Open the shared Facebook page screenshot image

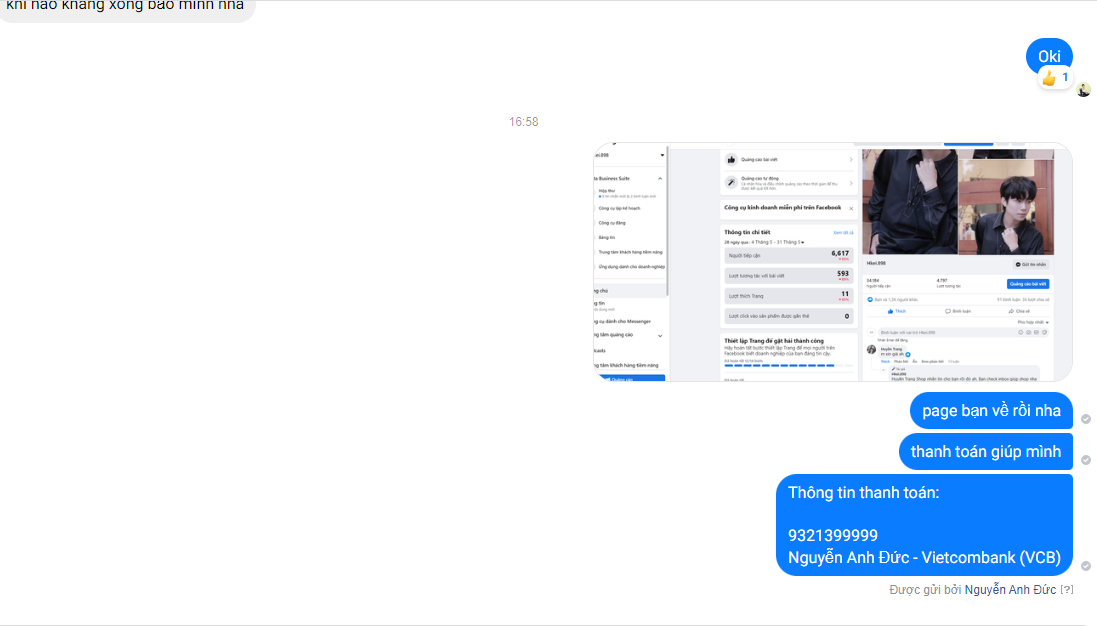833,262
